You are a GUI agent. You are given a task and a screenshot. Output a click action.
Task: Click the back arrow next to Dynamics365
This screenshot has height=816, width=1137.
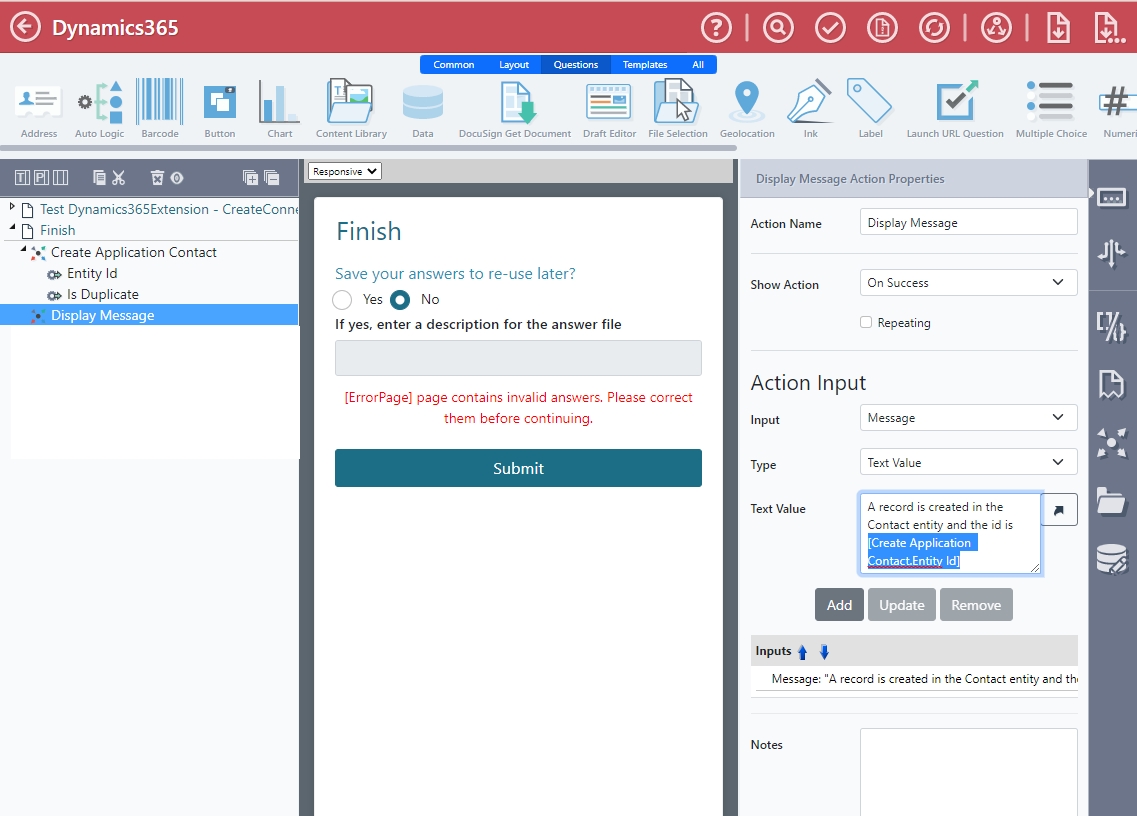25,28
